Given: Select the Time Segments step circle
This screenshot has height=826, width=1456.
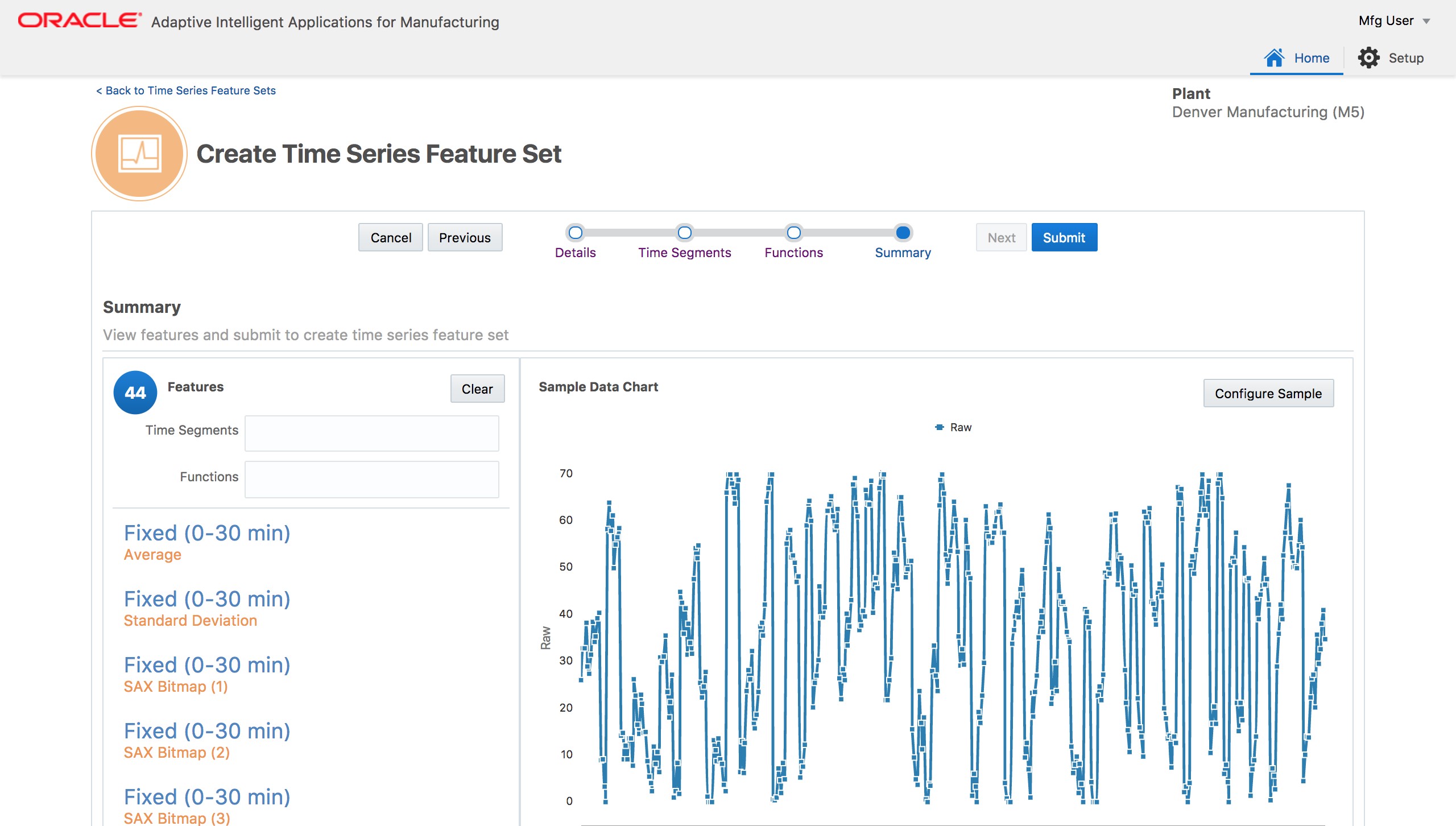Looking at the screenshot, I should click(x=684, y=233).
